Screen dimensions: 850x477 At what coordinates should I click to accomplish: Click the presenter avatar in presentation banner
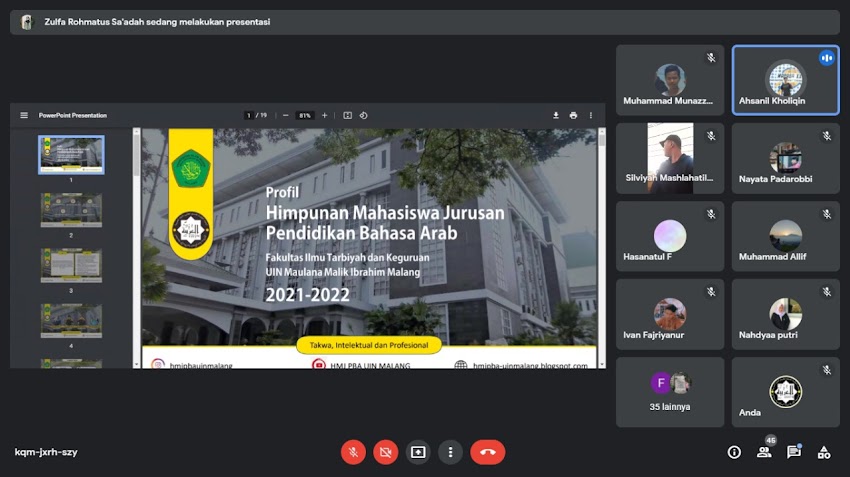click(27, 22)
